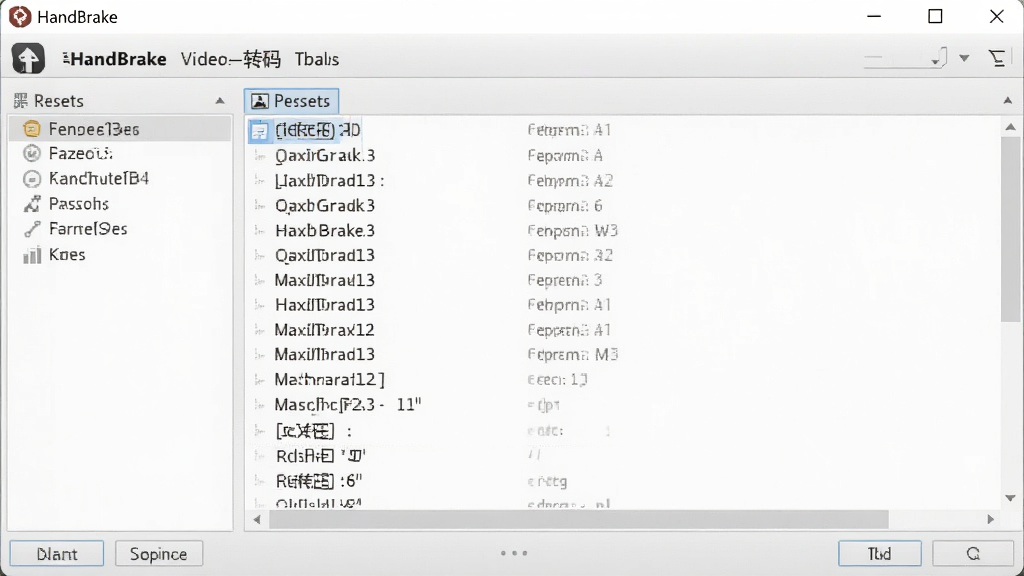
Task: Click HandBrake logo in title bar
Action: click(x=20, y=16)
